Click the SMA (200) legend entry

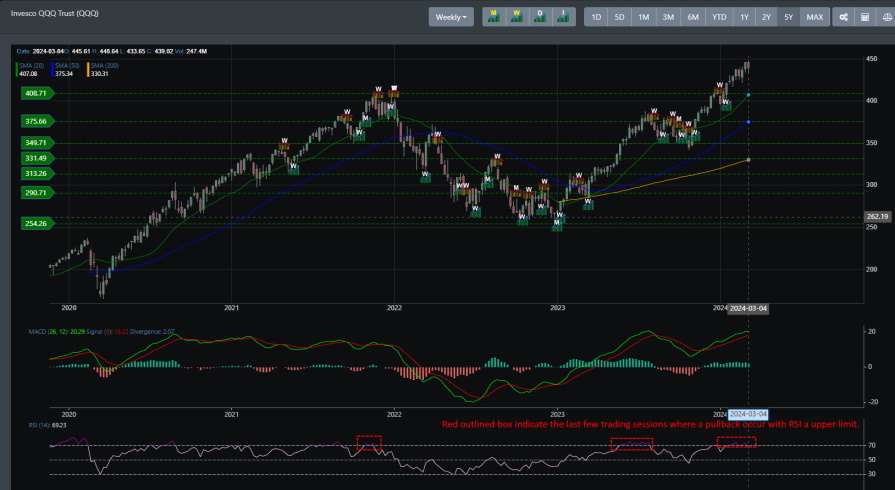click(x=103, y=70)
